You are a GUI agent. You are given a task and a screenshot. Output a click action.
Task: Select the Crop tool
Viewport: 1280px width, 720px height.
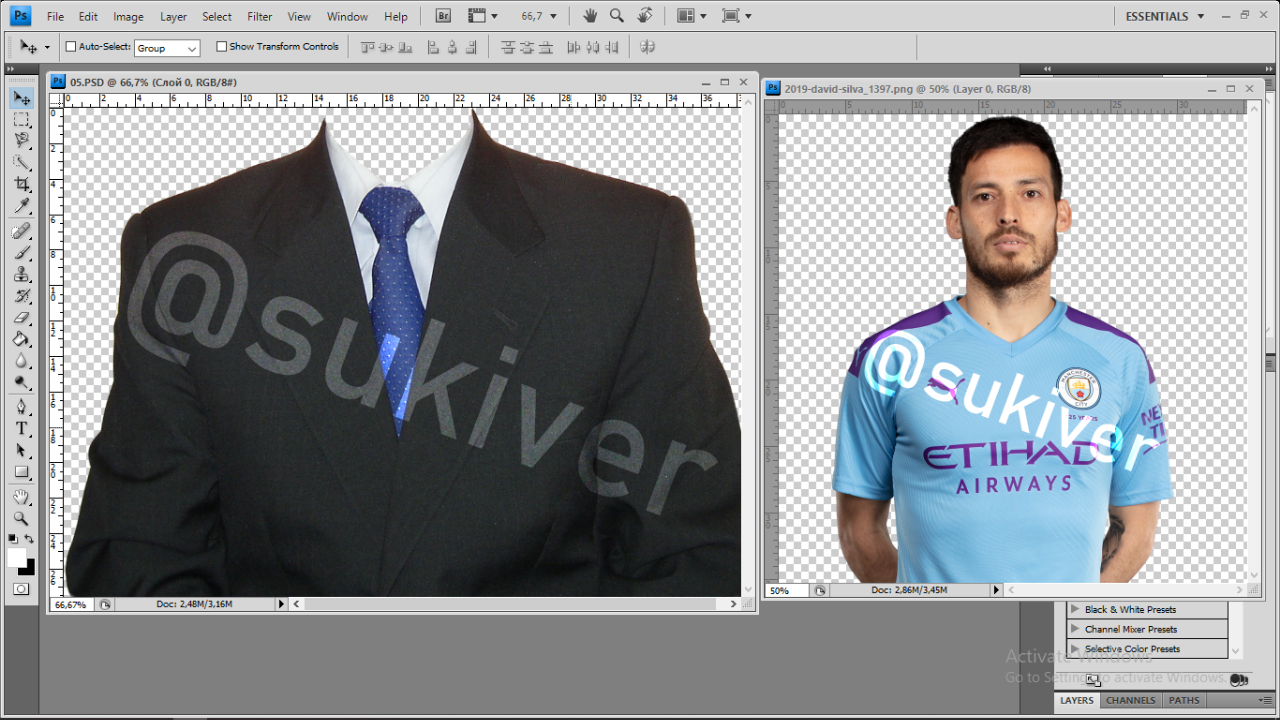(x=21, y=185)
